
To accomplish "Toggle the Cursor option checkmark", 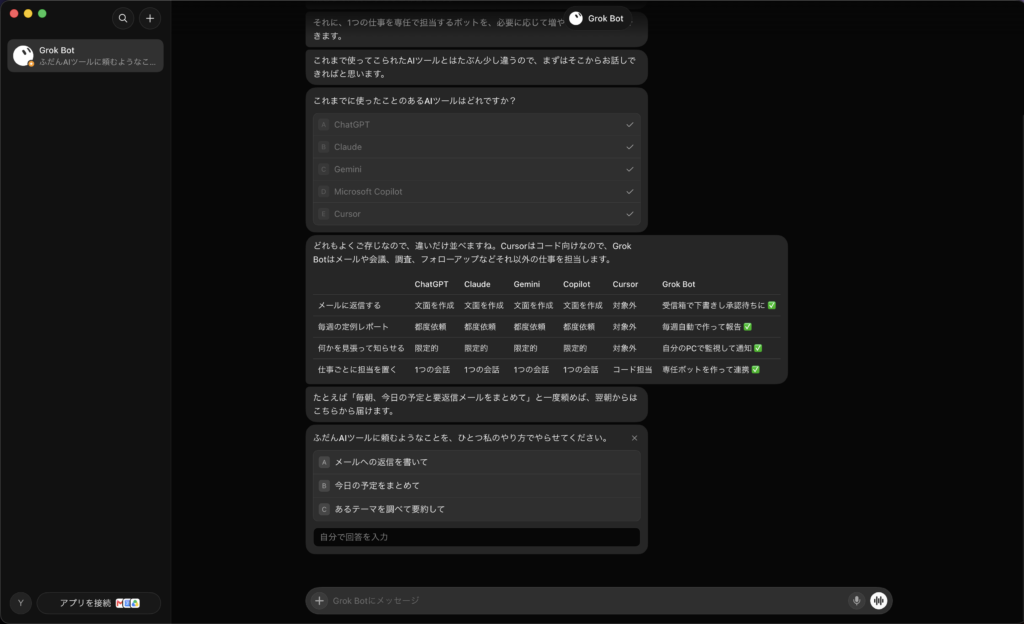I will [x=630, y=213].
